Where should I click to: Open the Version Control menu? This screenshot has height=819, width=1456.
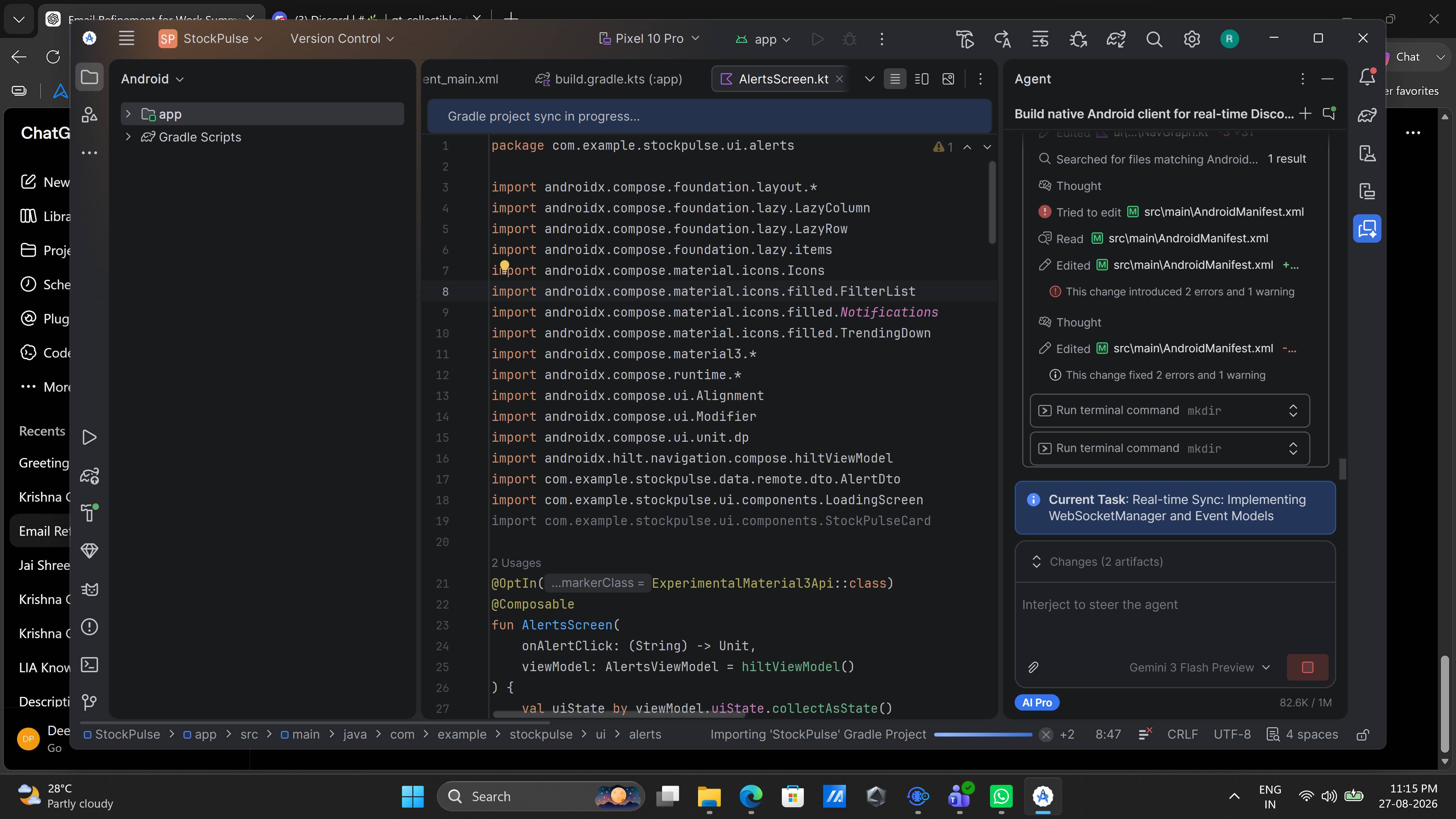click(342, 38)
